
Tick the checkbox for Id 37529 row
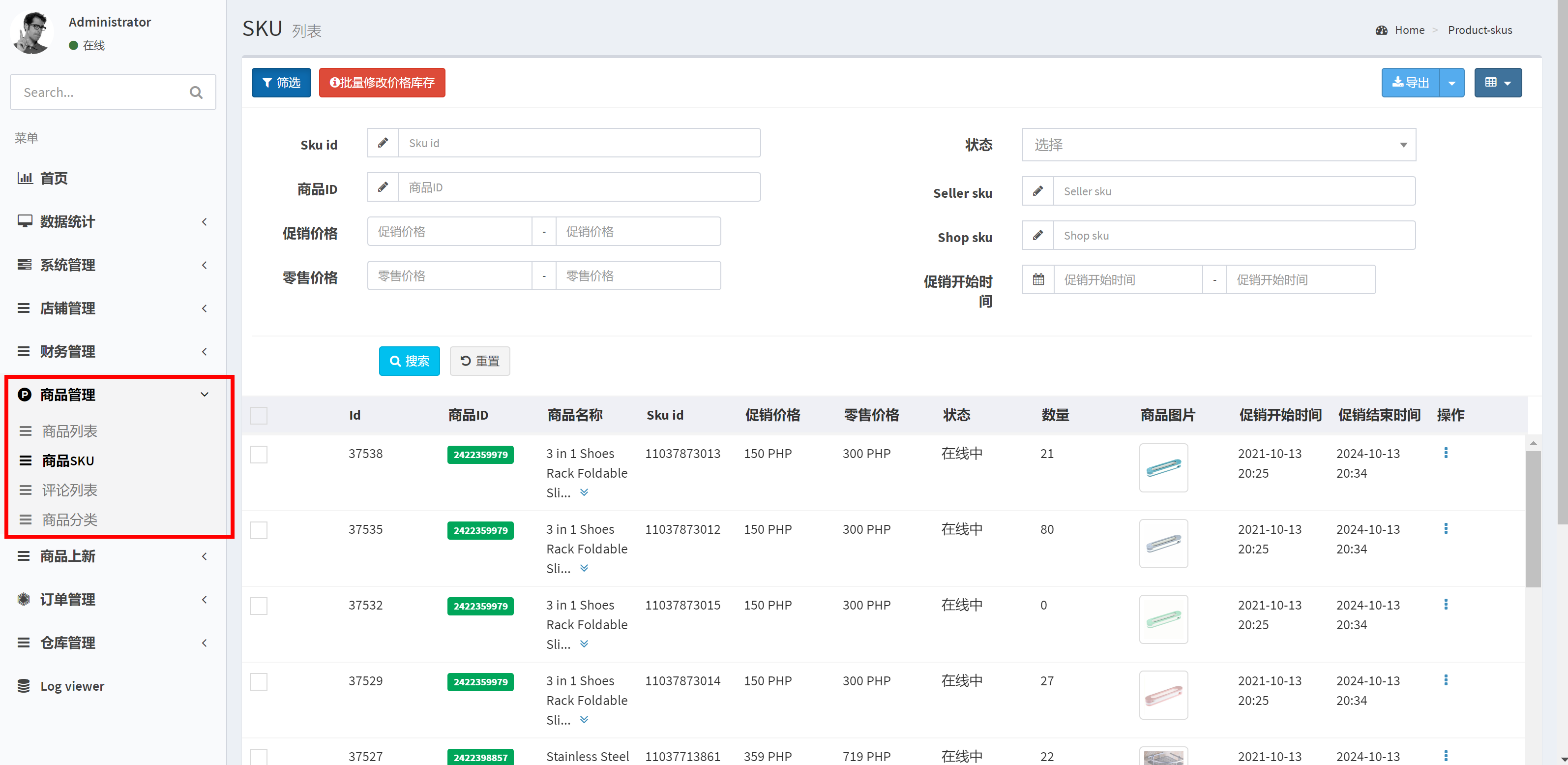[259, 681]
